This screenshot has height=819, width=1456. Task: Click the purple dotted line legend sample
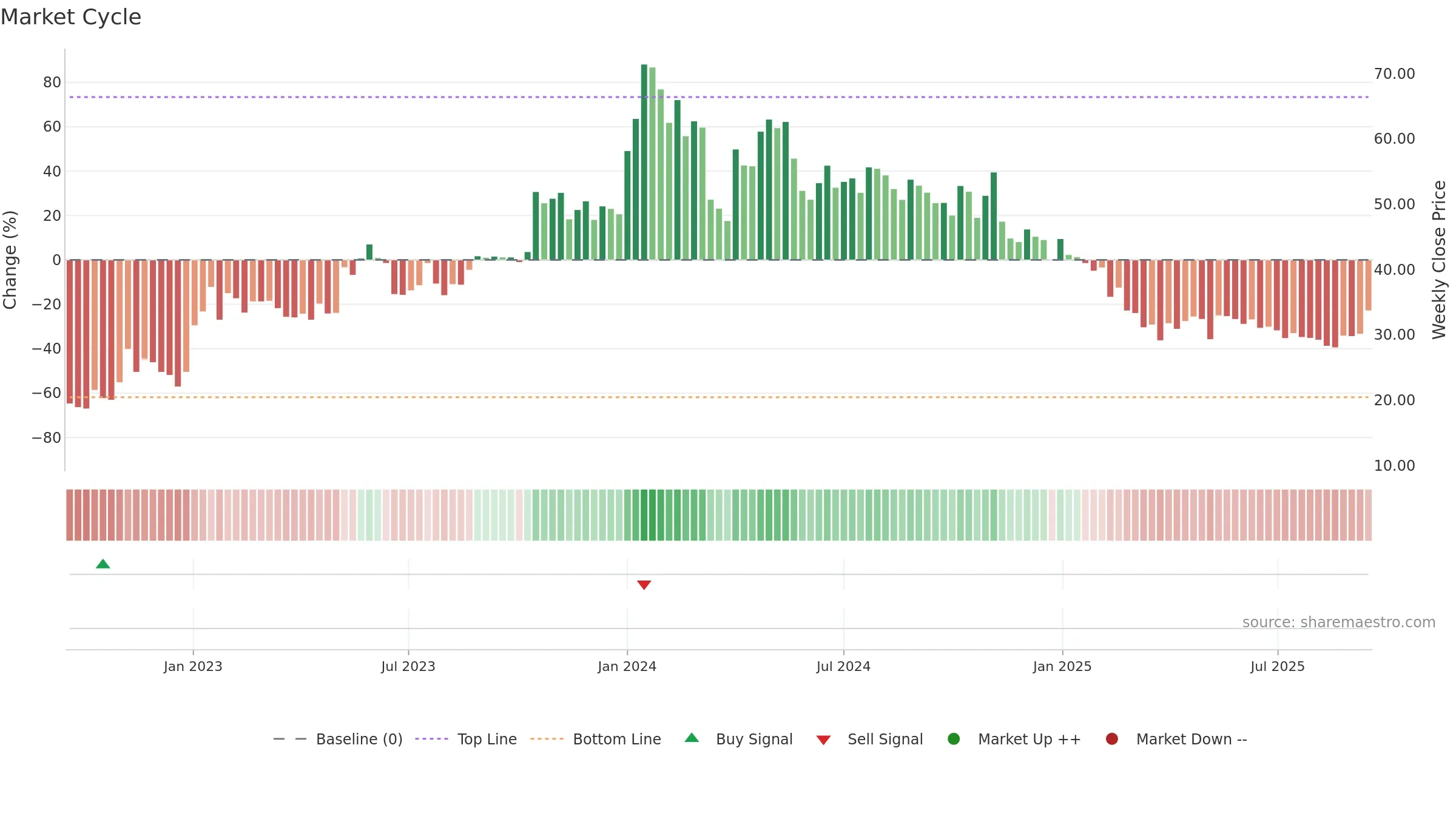[431, 739]
